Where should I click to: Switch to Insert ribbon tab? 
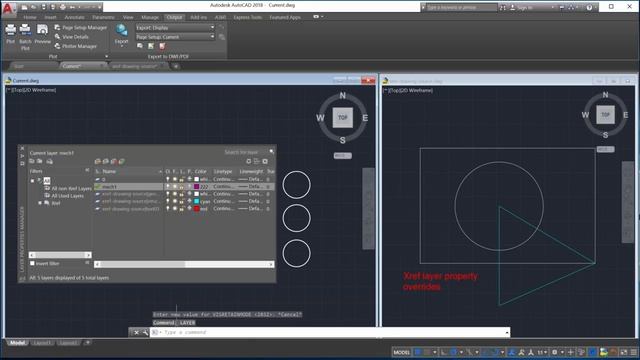click(x=51, y=17)
